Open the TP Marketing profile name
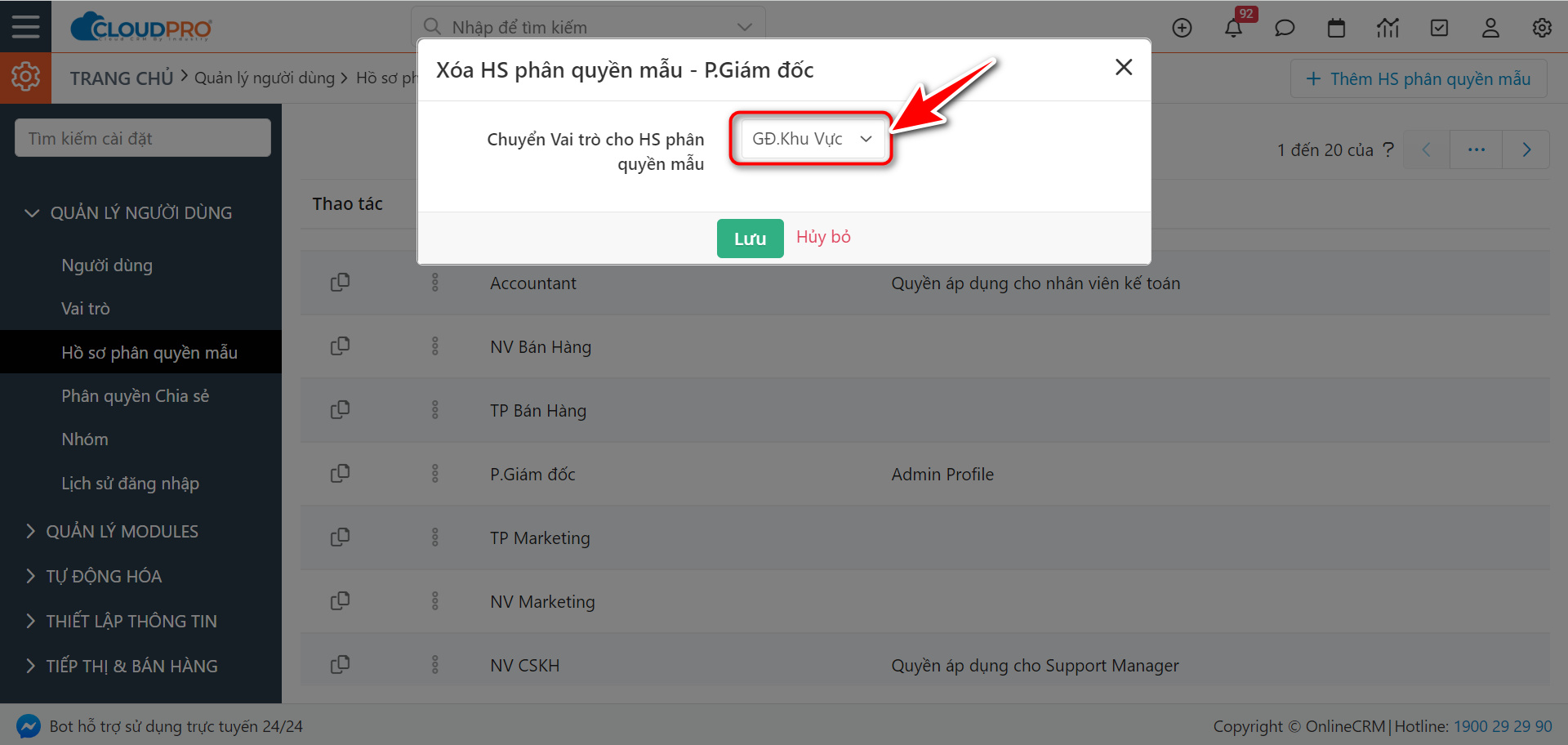 point(540,538)
